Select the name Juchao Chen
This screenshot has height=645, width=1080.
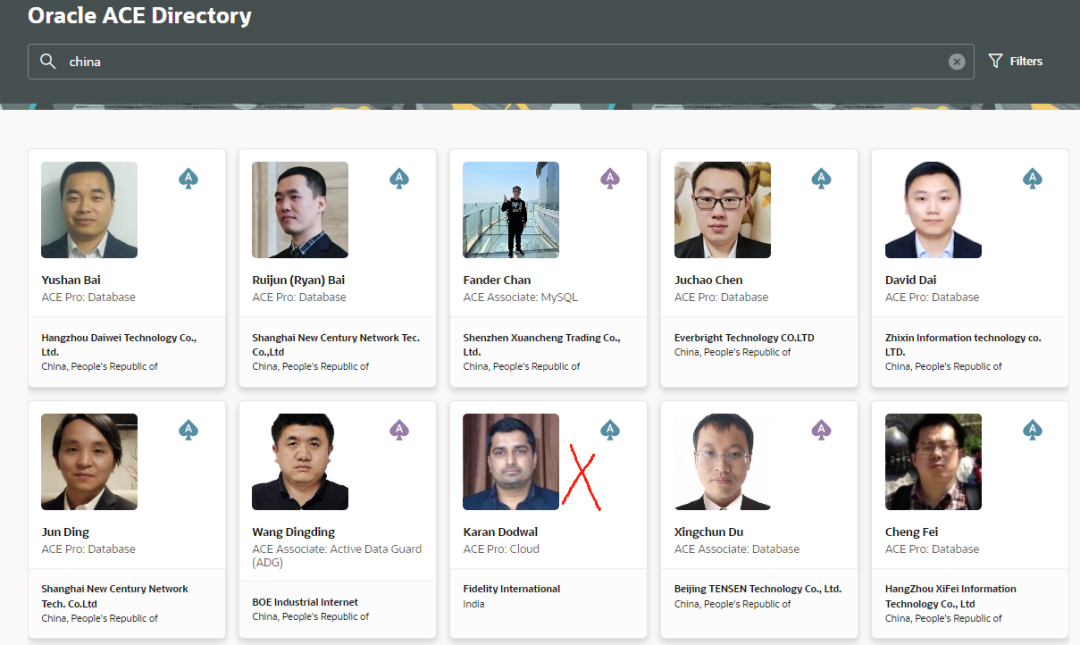click(x=708, y=280)
